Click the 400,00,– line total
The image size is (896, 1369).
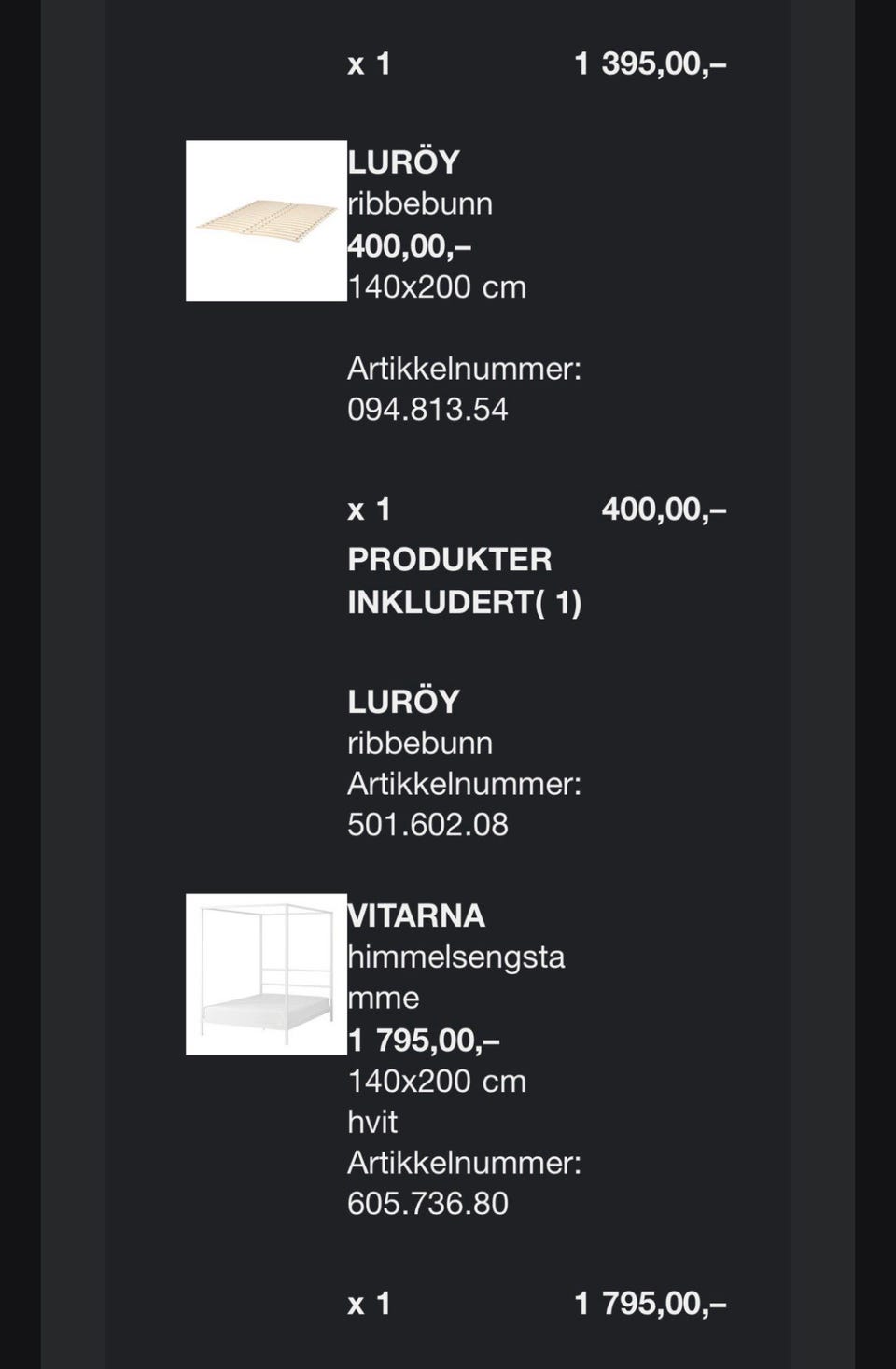coord(664,510)
